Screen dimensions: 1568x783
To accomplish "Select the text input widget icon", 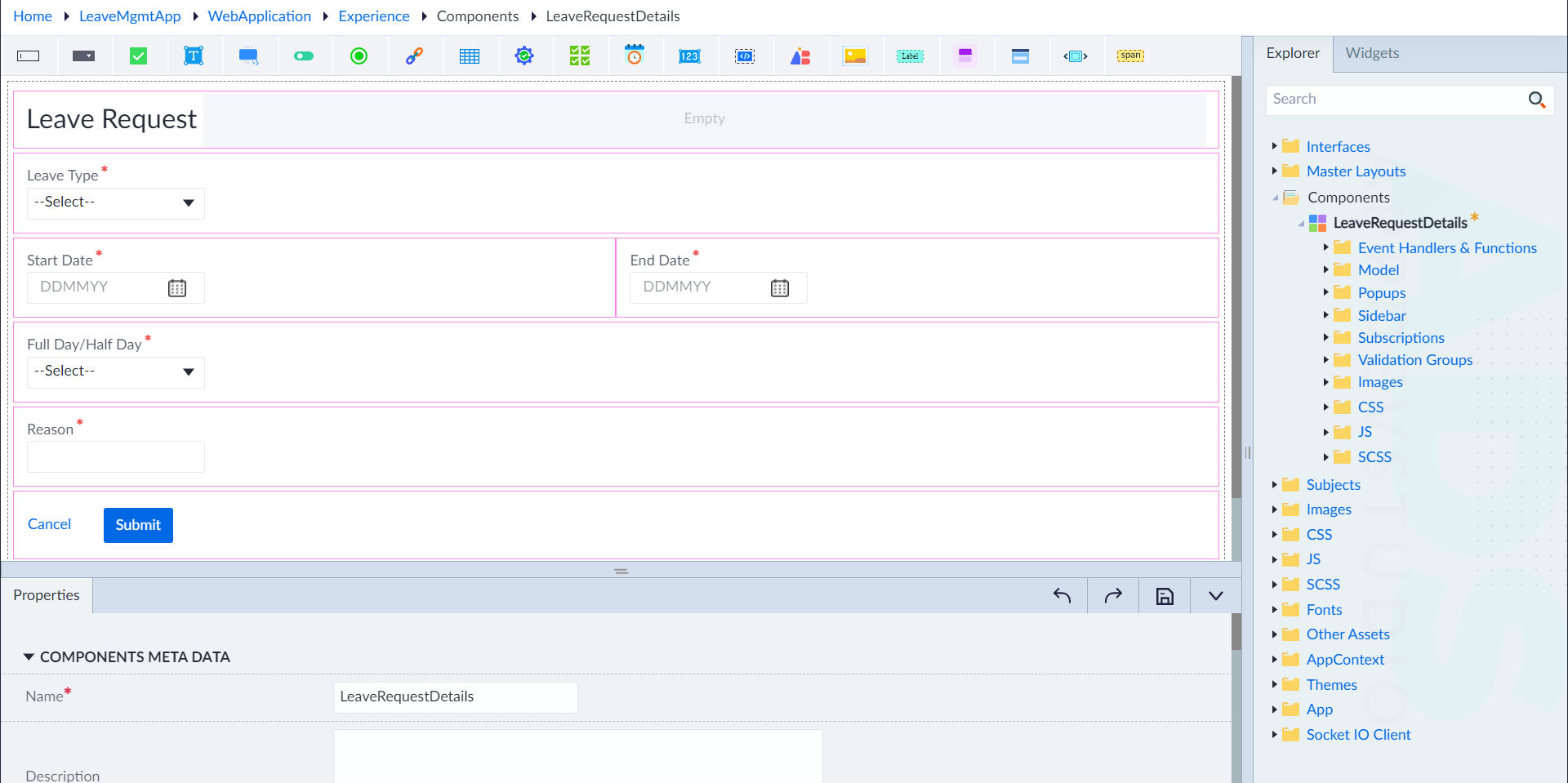I will point(29,56).
